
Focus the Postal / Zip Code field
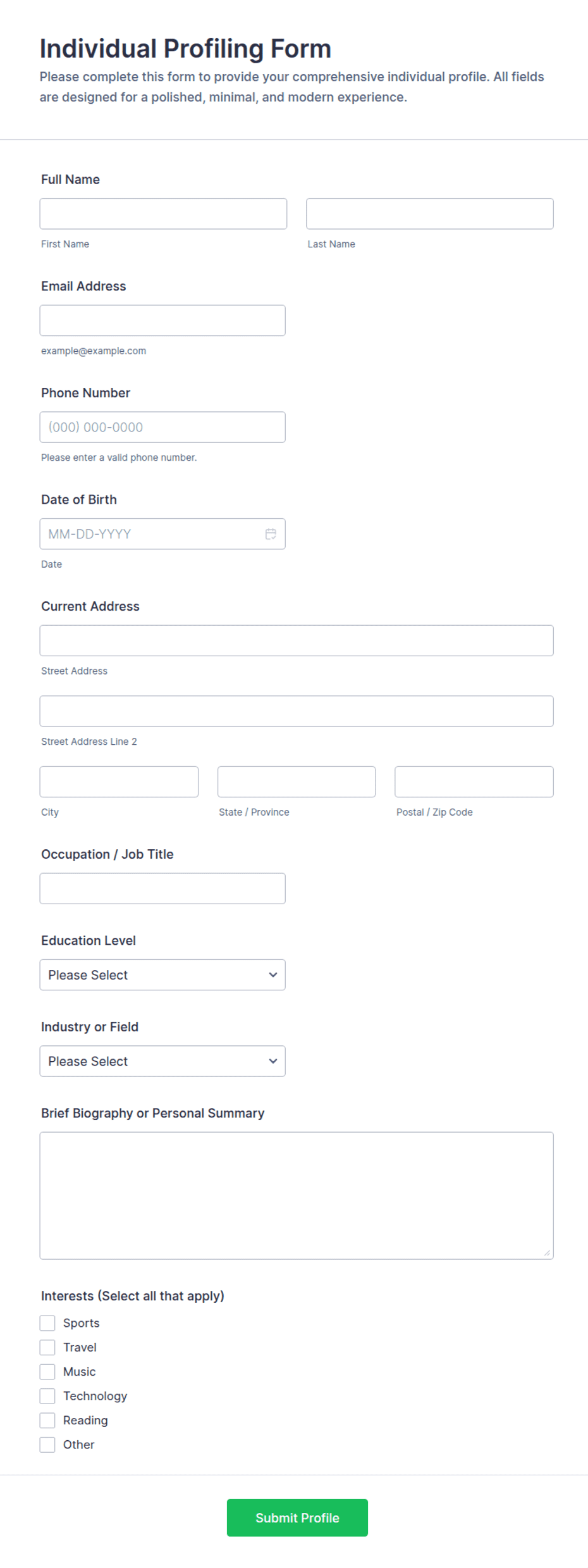tap(474, 782)
